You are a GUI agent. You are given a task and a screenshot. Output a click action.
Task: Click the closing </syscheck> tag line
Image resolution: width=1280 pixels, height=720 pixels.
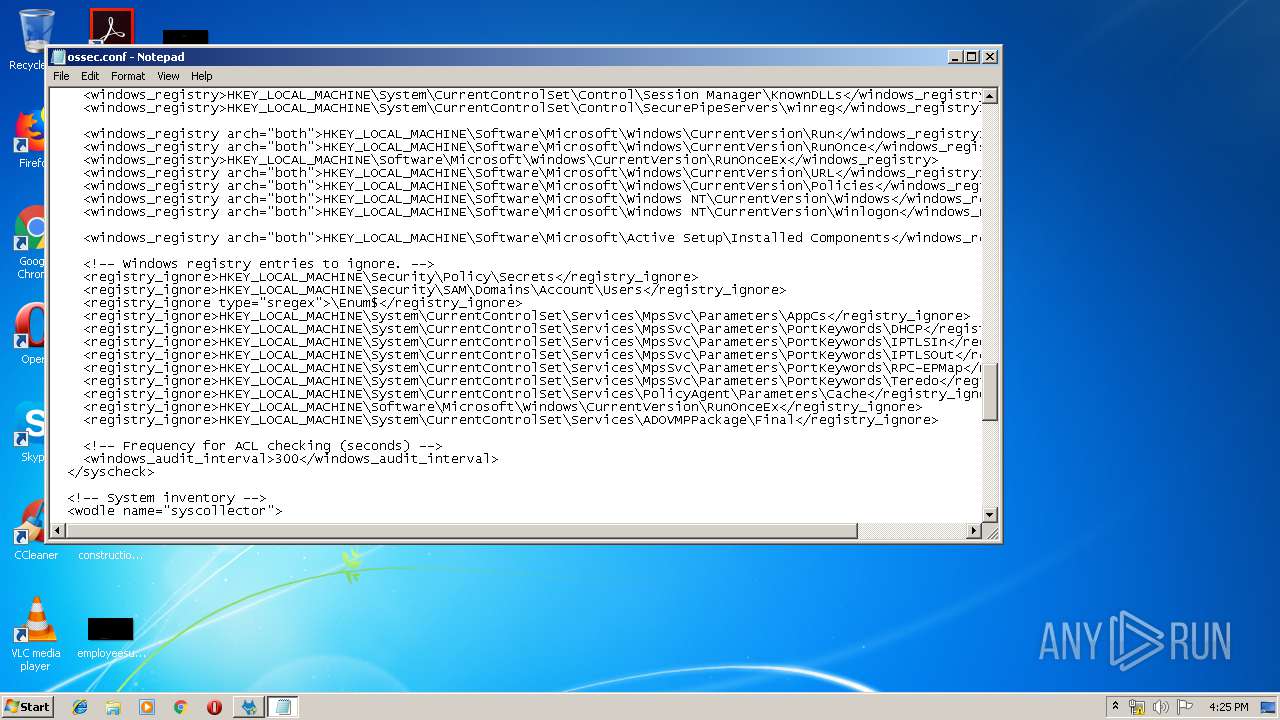111,472
